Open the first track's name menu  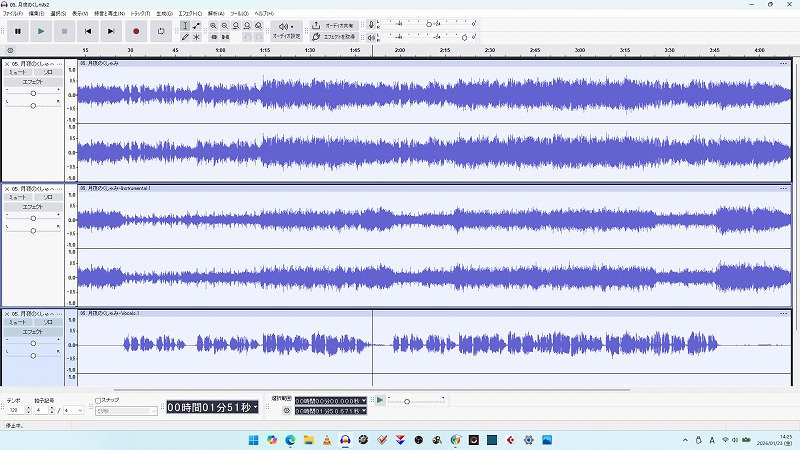[32, 63]
